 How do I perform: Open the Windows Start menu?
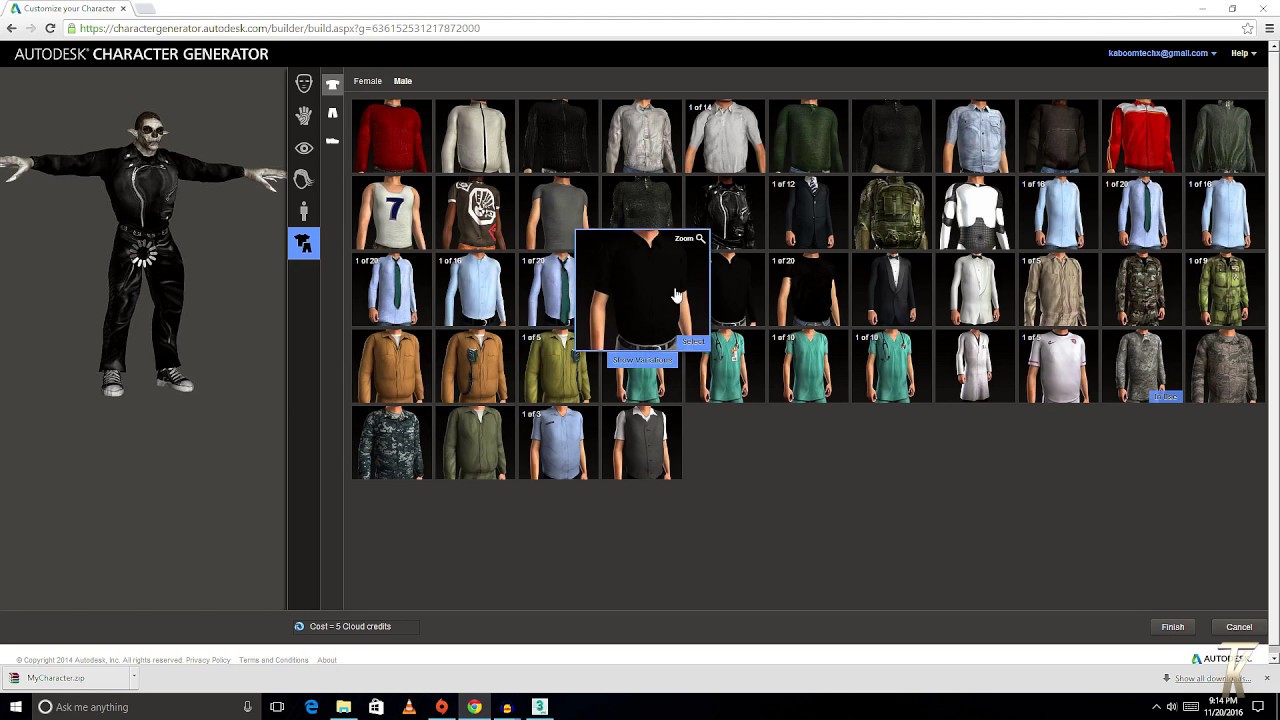click(16, 707)
